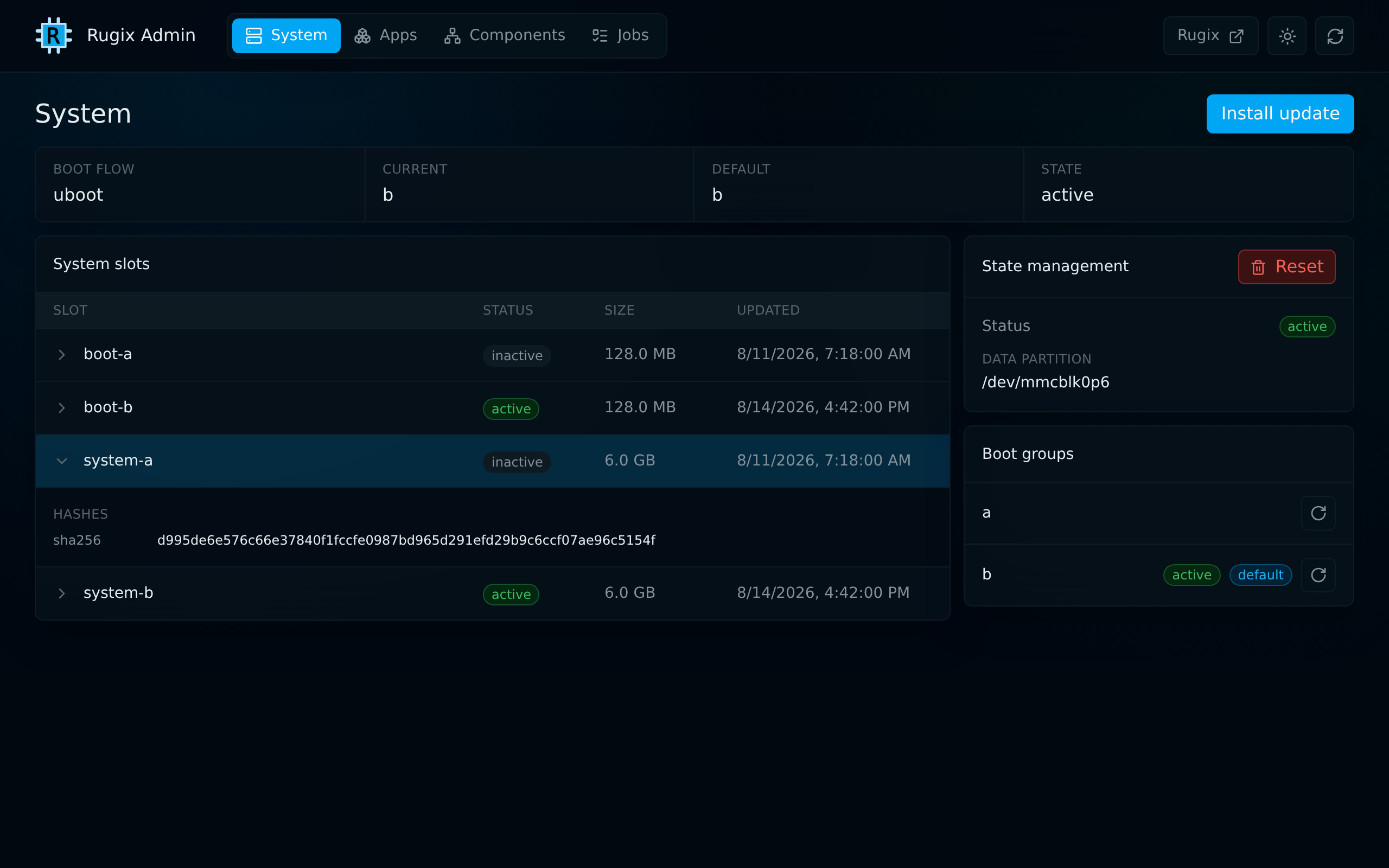This screenshot has height=868, width=1389.
Task: Switch to the Apps tab
Action: tap(386, 36)
